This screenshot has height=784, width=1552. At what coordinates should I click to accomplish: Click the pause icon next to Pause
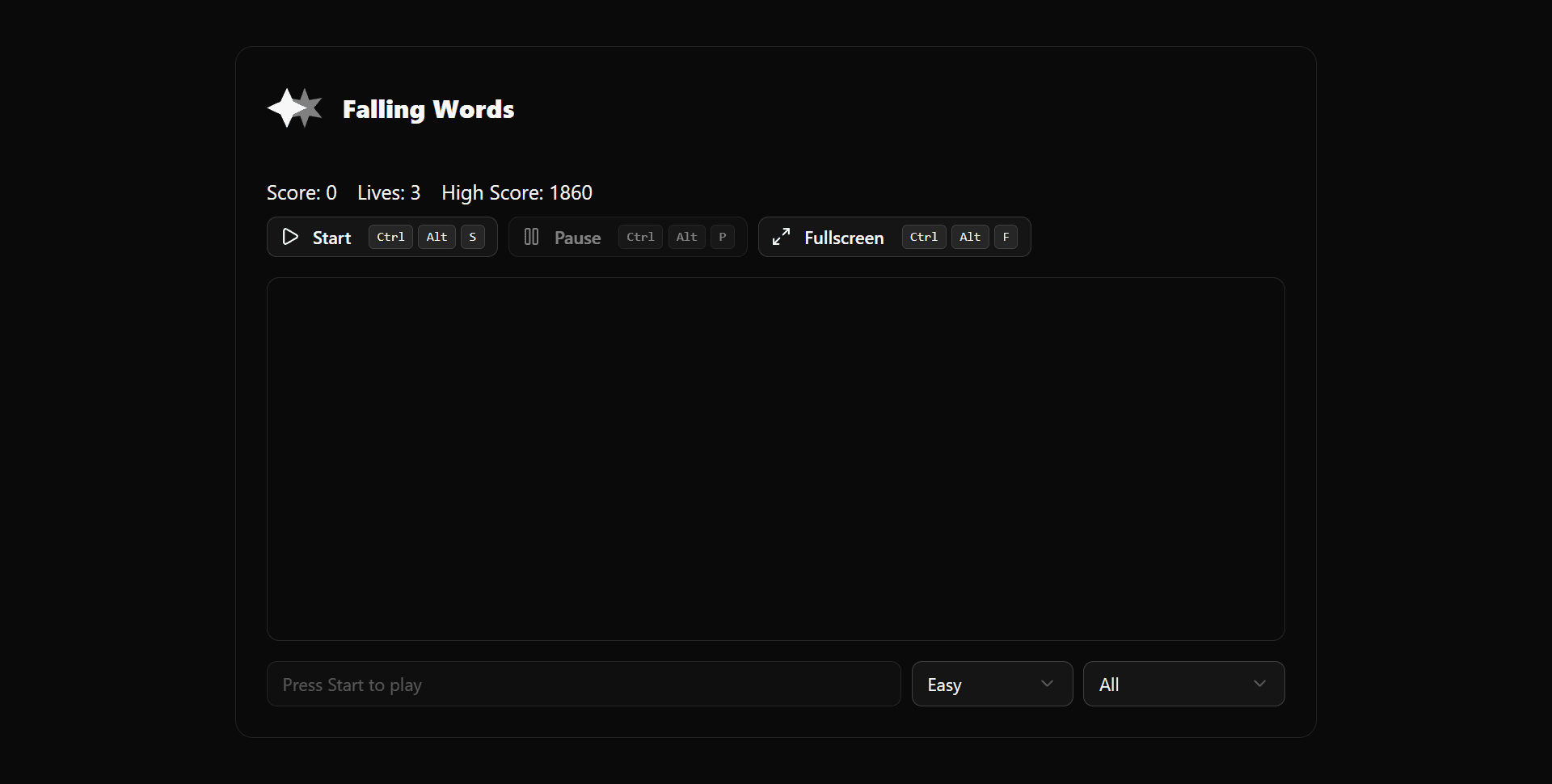point(531,237)
